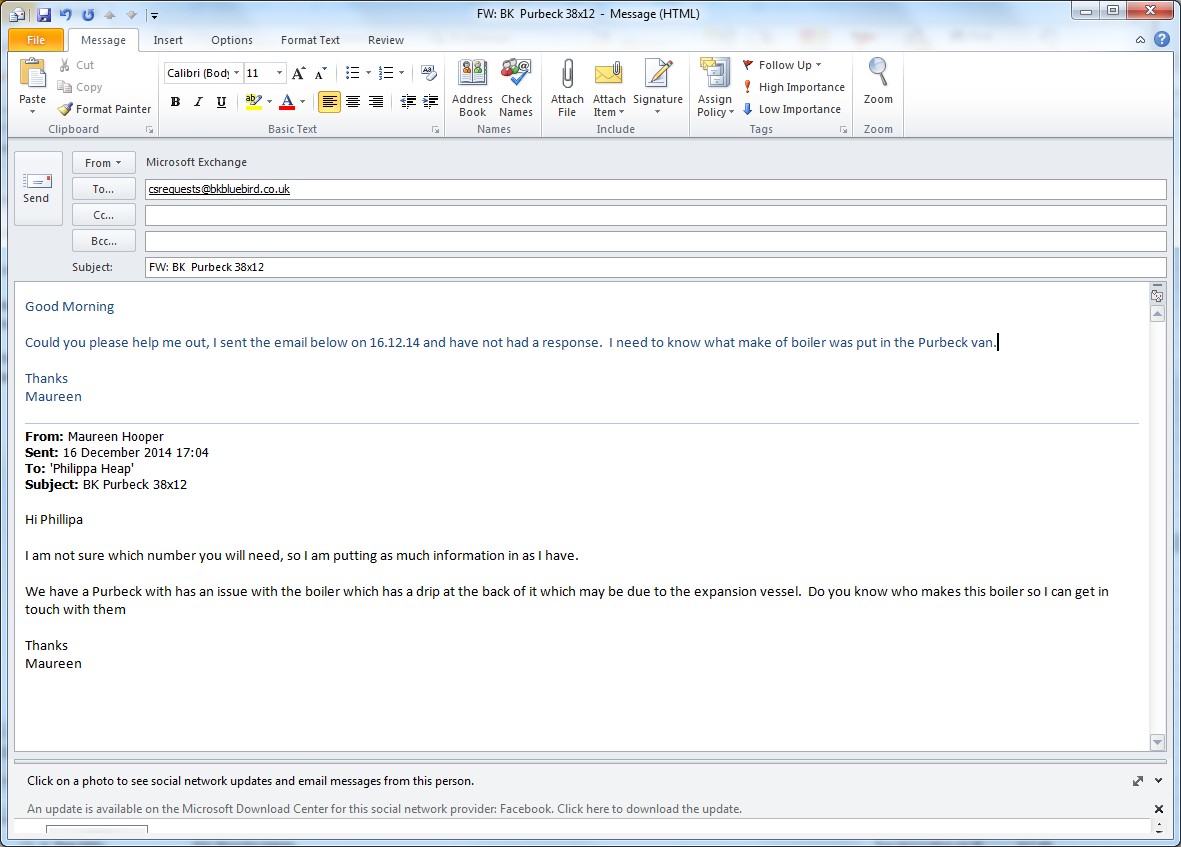This screenshot has width=1181, height=847.
Task: Customize the Quick Access Toolbar dropdown
Action: click(154, 15)
